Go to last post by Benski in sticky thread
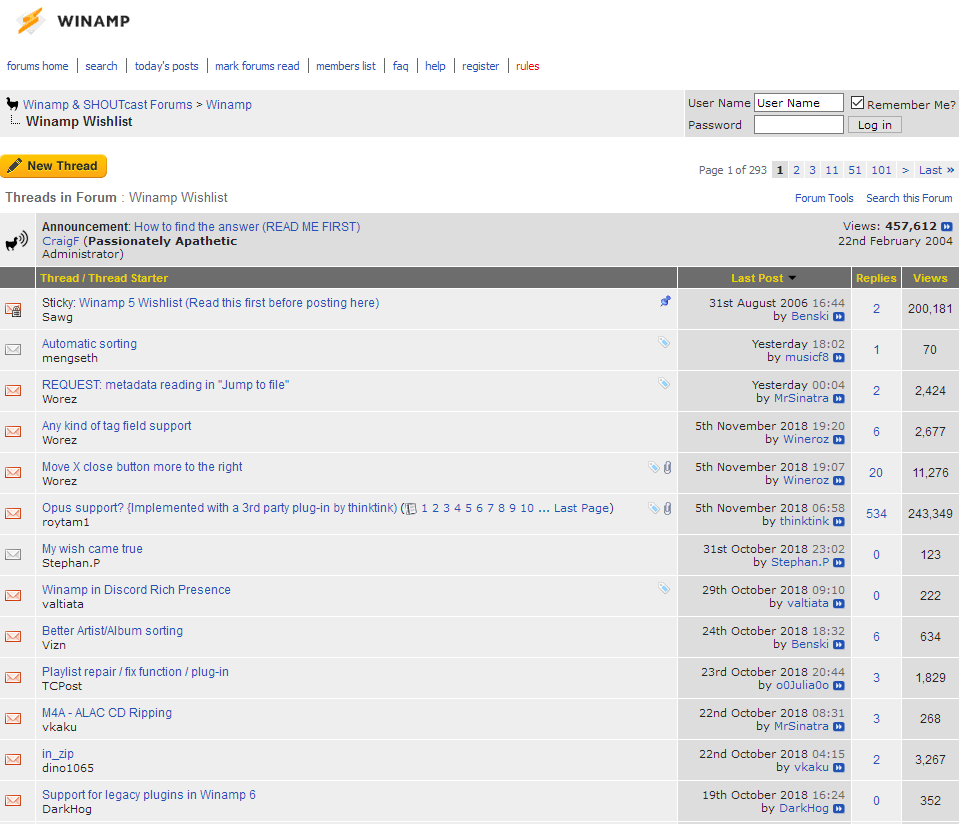The height and width of the screenshot is (824, 960). 839,317
